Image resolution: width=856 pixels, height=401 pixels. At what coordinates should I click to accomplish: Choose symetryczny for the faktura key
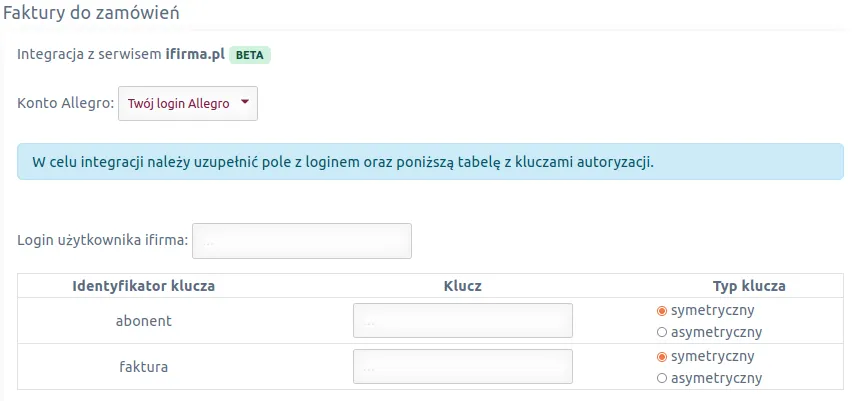pyautogui.click(x=661, y=356)
